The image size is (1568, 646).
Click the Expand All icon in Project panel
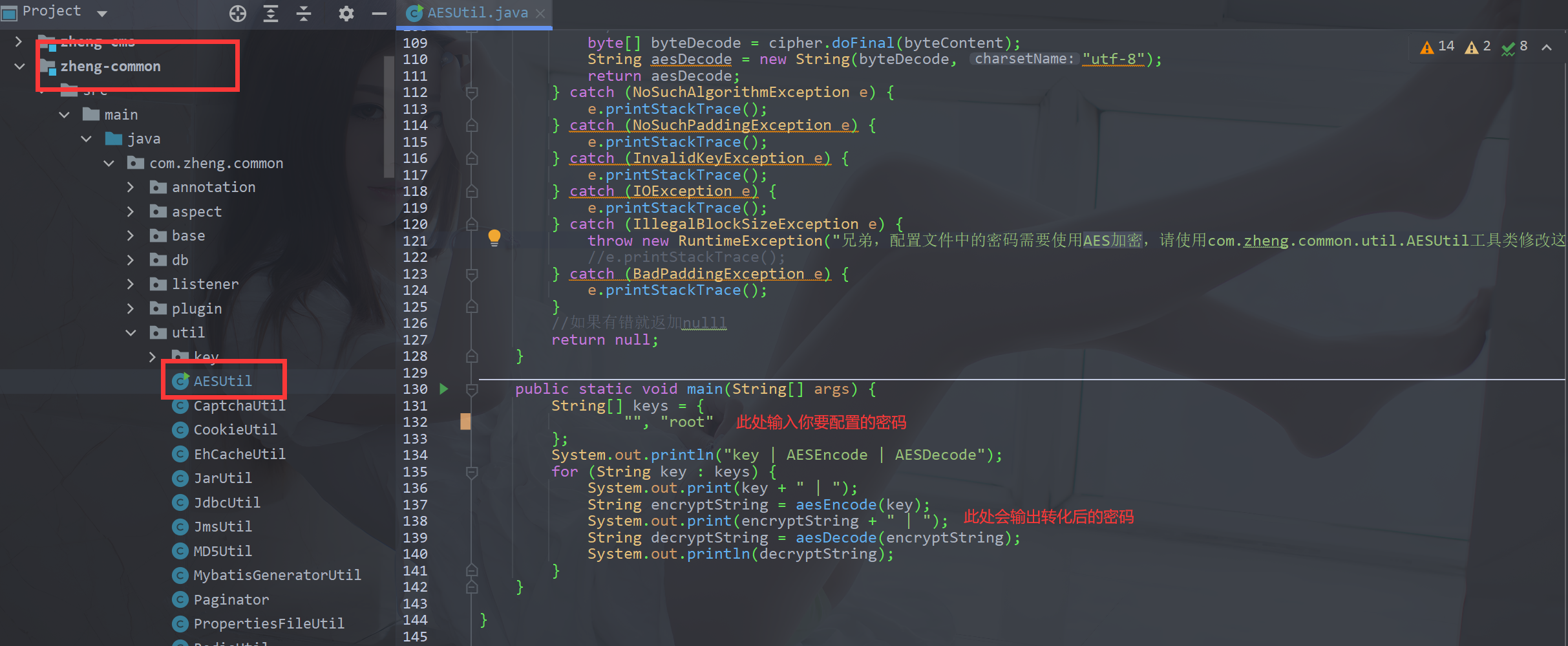pos(271,13)
